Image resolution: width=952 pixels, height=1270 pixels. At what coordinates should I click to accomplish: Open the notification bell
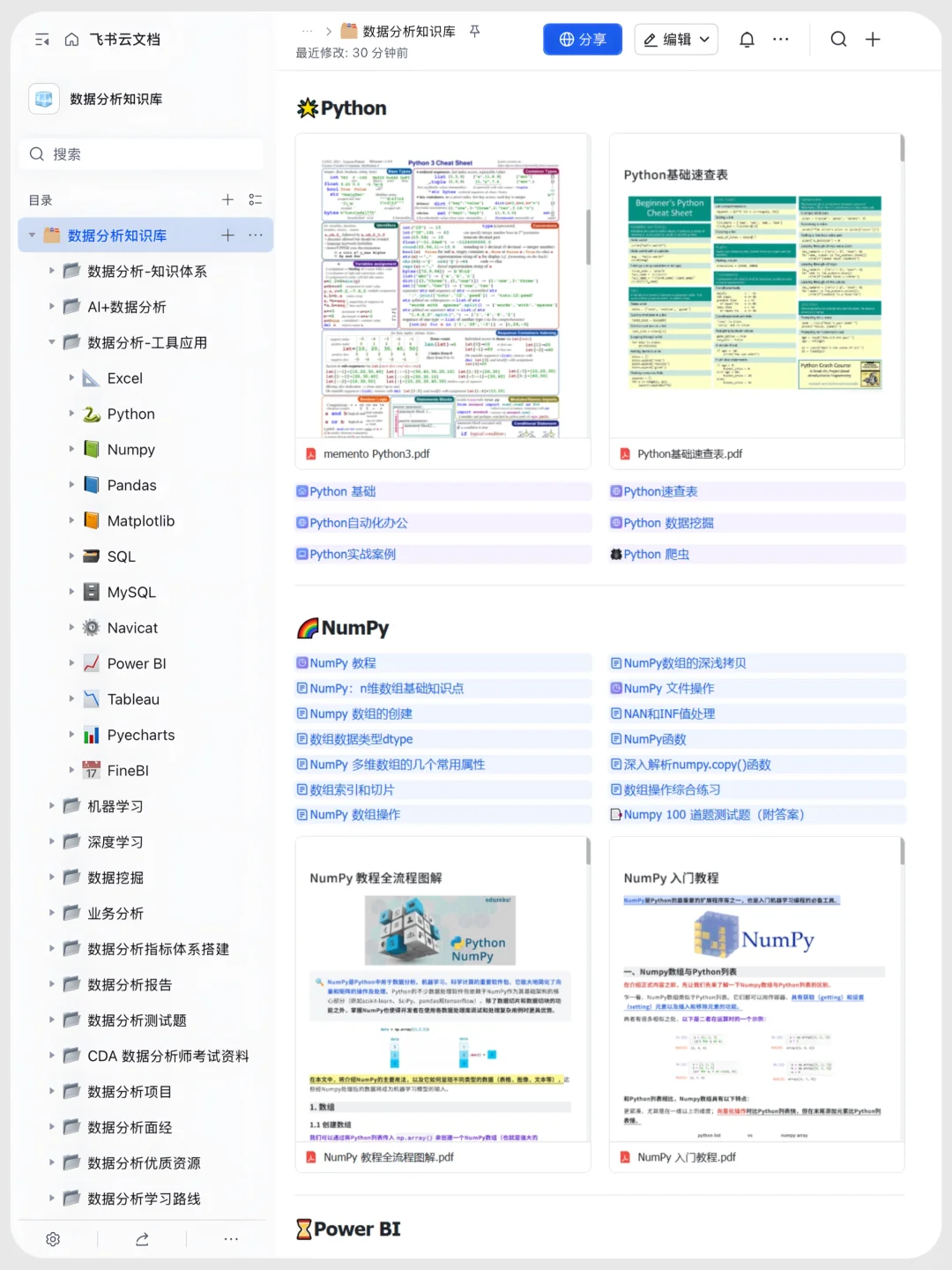click(747, 40)
